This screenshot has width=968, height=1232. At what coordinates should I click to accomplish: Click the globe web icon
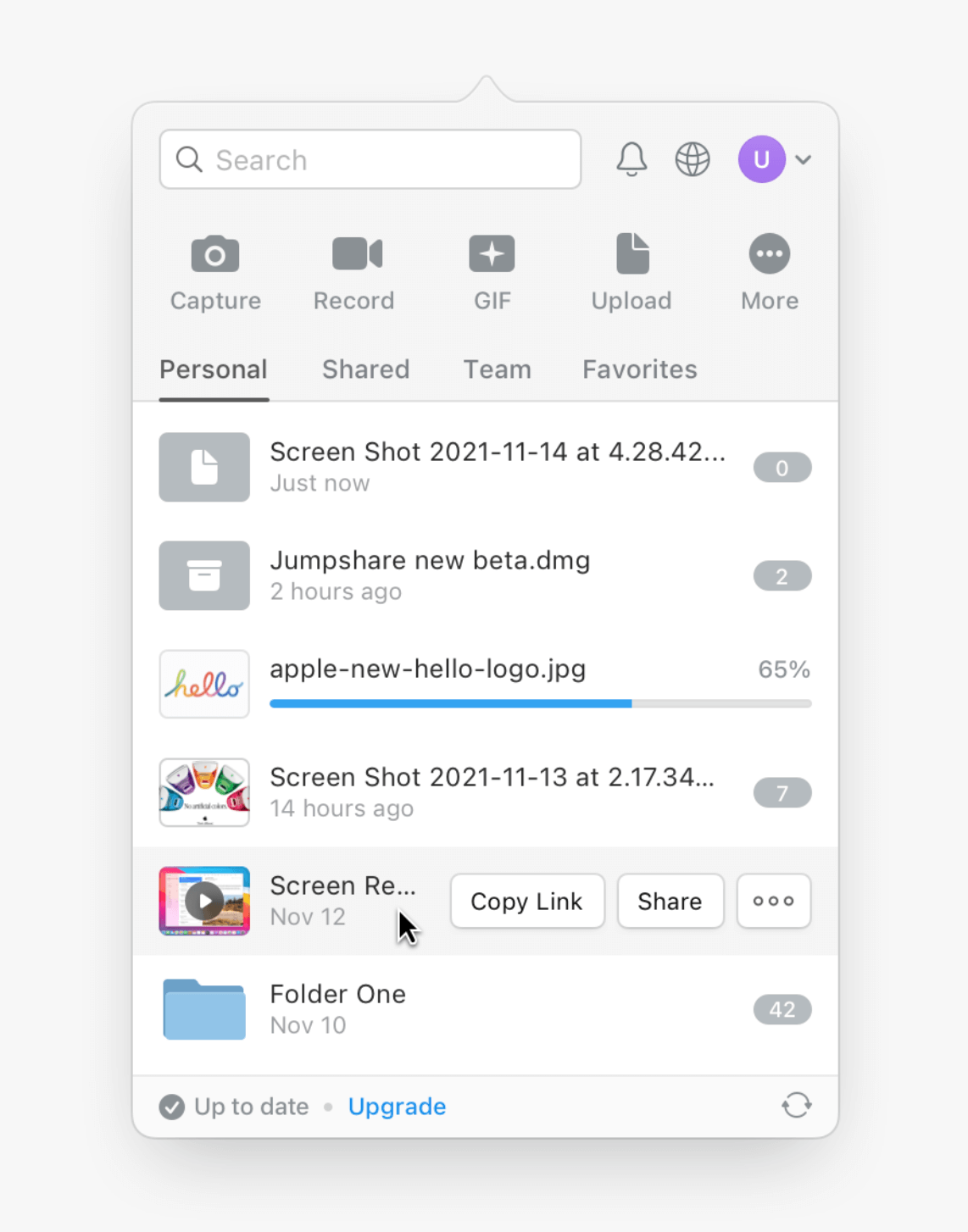coord(693,159)
